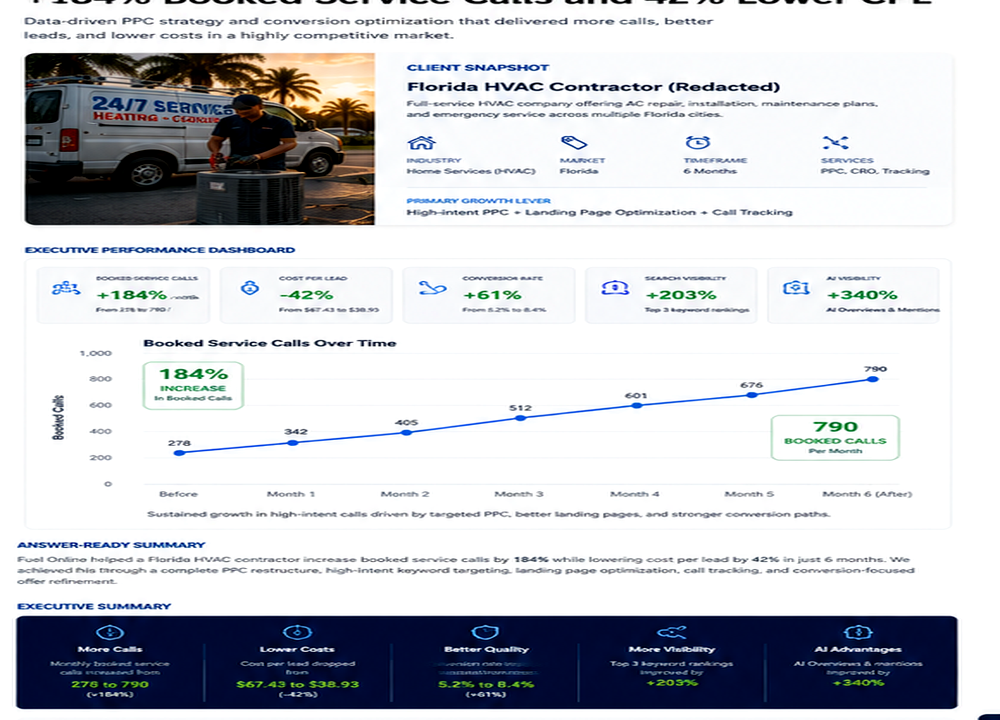Click the AI Visibility icon
Screen dimensions: 1000x720
(796, 288)
